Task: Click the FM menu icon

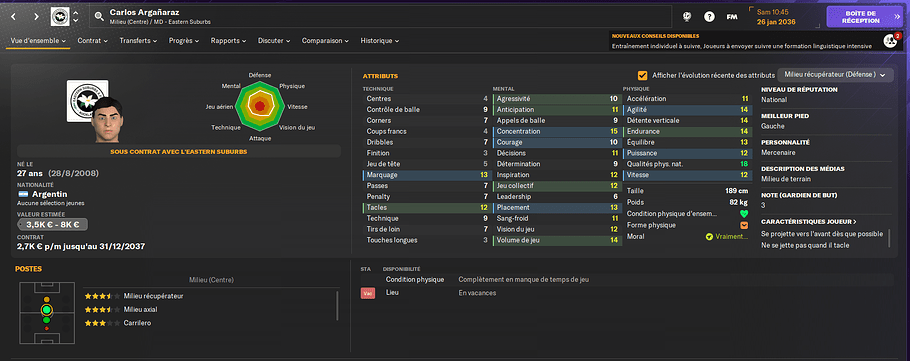Action: coord(732,17)
